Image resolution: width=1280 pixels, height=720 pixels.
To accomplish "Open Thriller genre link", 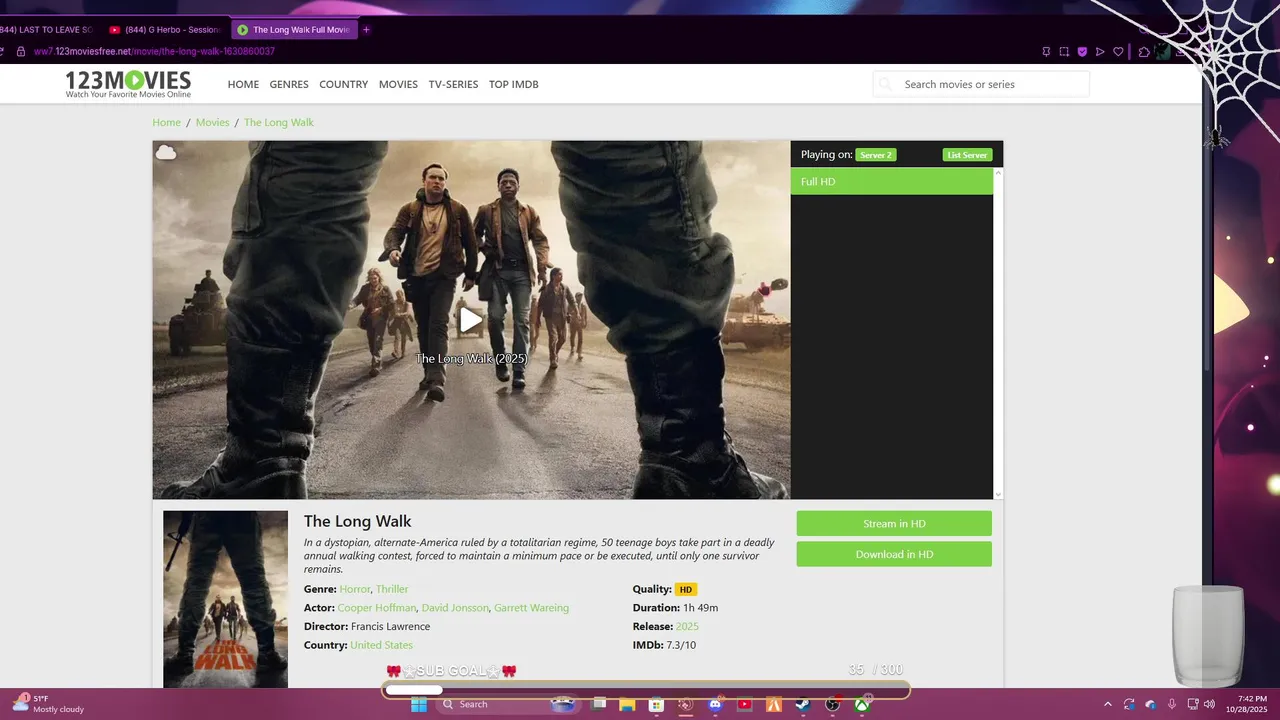I will 392,589.
